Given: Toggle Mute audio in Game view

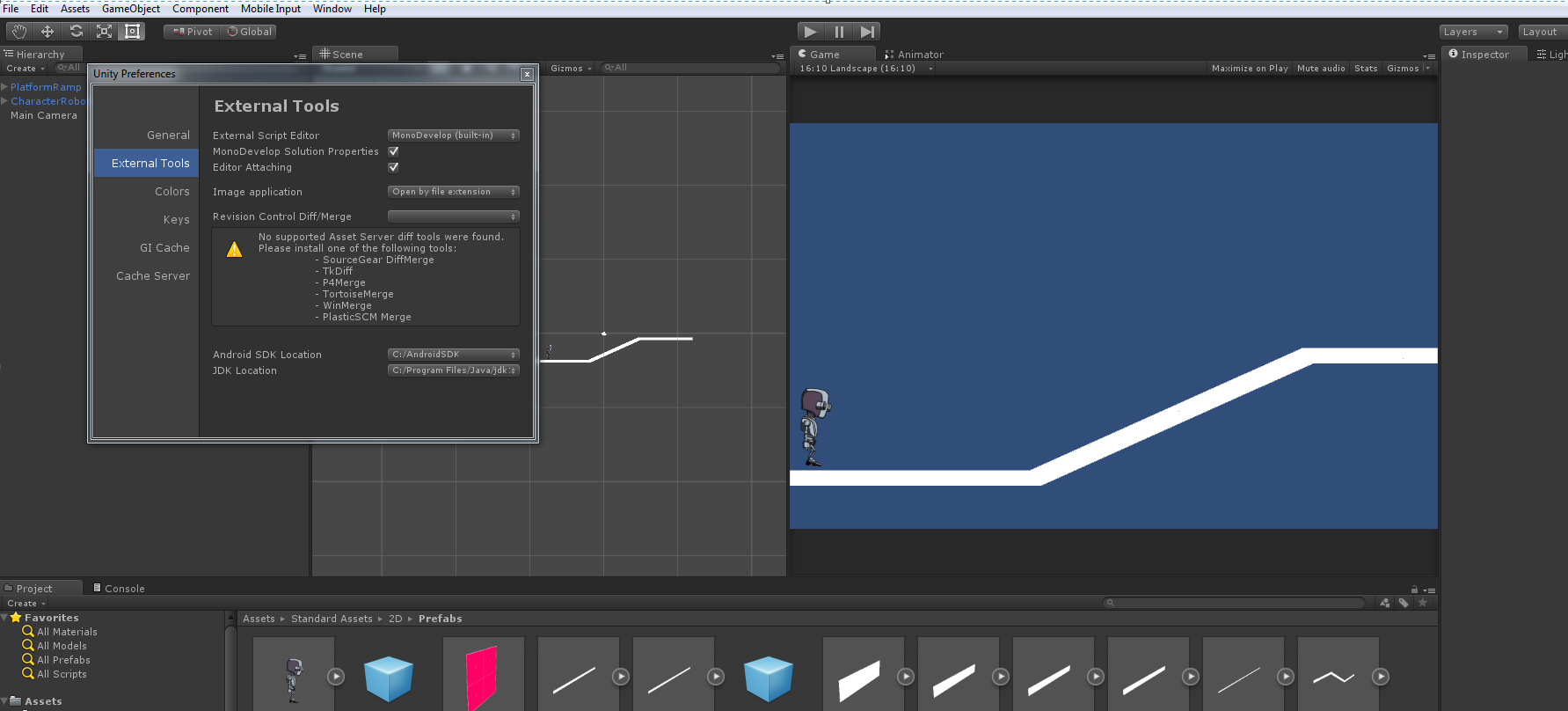Looking at the screenshot, I should (1321, 69).
